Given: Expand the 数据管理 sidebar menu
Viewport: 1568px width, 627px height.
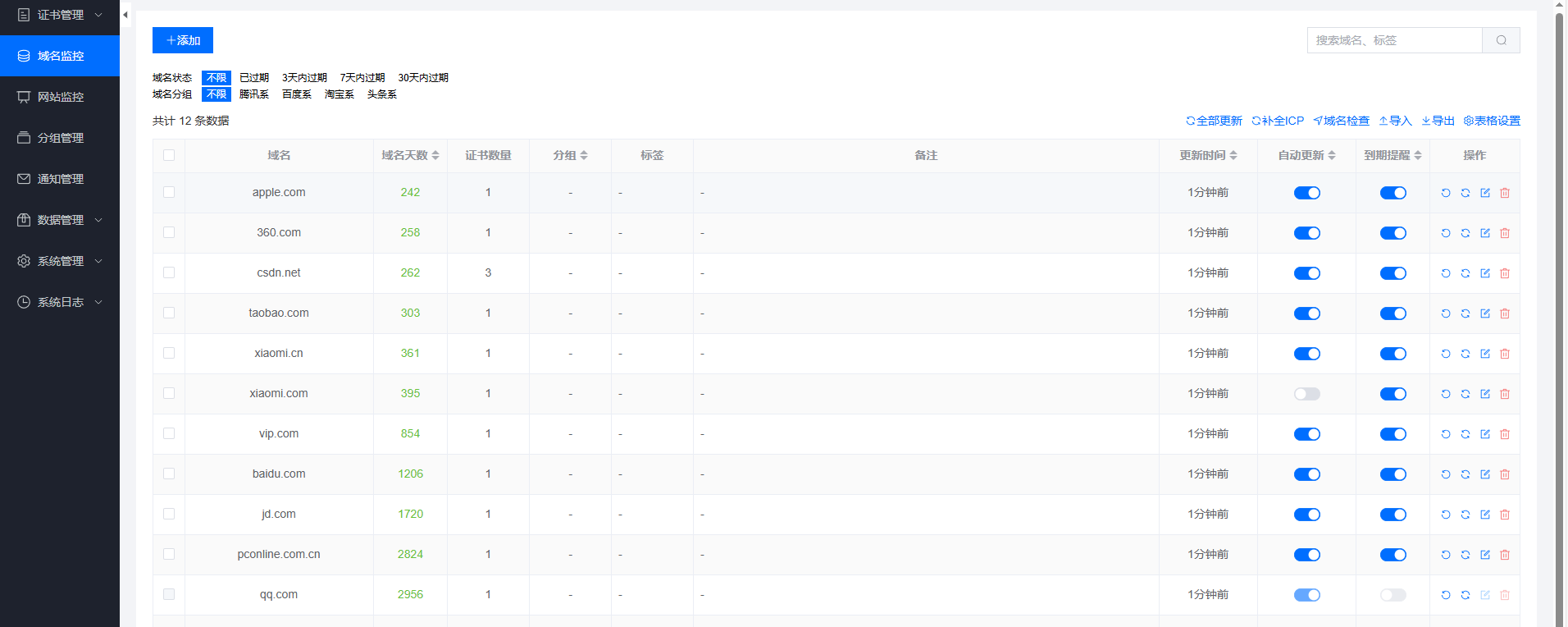Looking at the screenshot, I should [60, 220].
